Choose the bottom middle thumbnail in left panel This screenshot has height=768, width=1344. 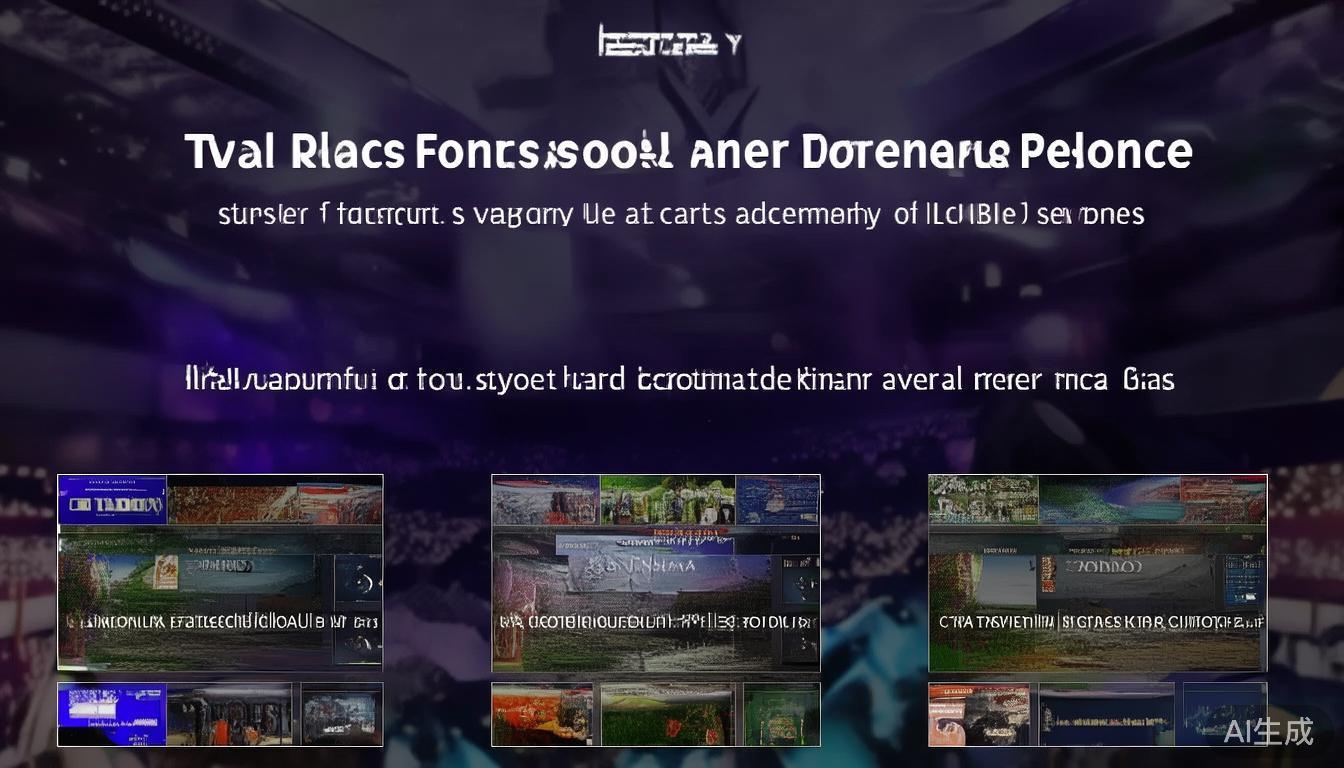tap(230, 714)
